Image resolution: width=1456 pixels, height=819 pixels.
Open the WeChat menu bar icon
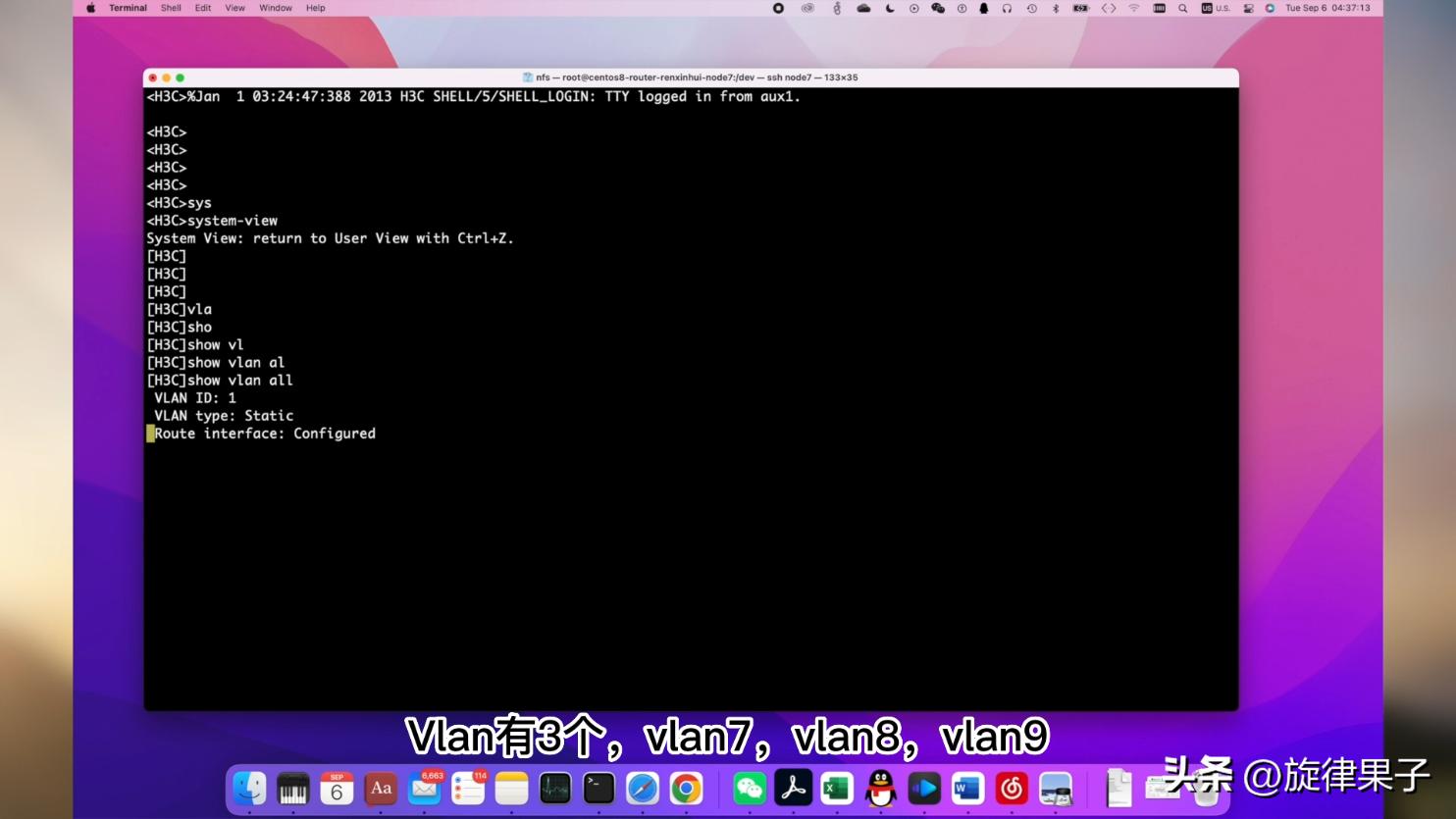coord(938,8)
